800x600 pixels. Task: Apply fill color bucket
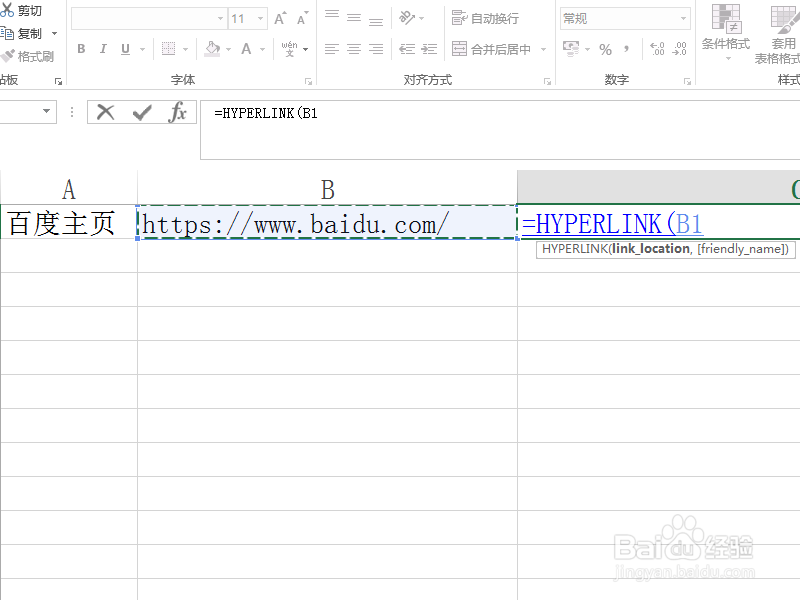pos(213,49)
